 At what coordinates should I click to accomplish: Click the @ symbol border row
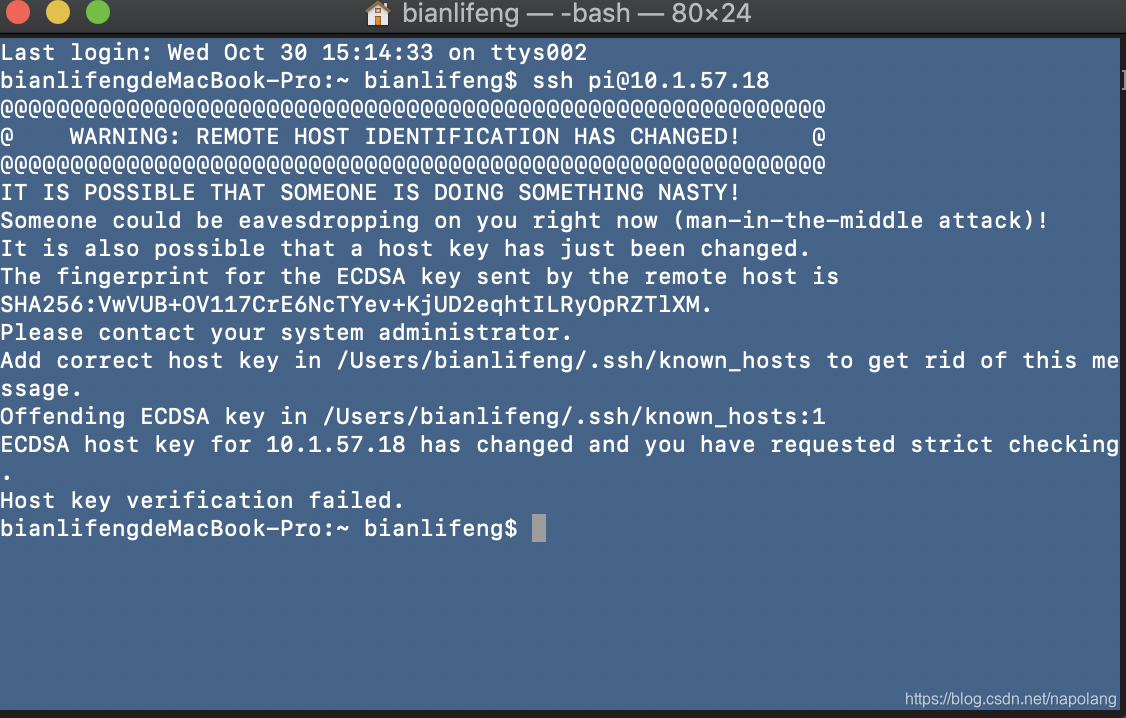[x=412, y=108]
